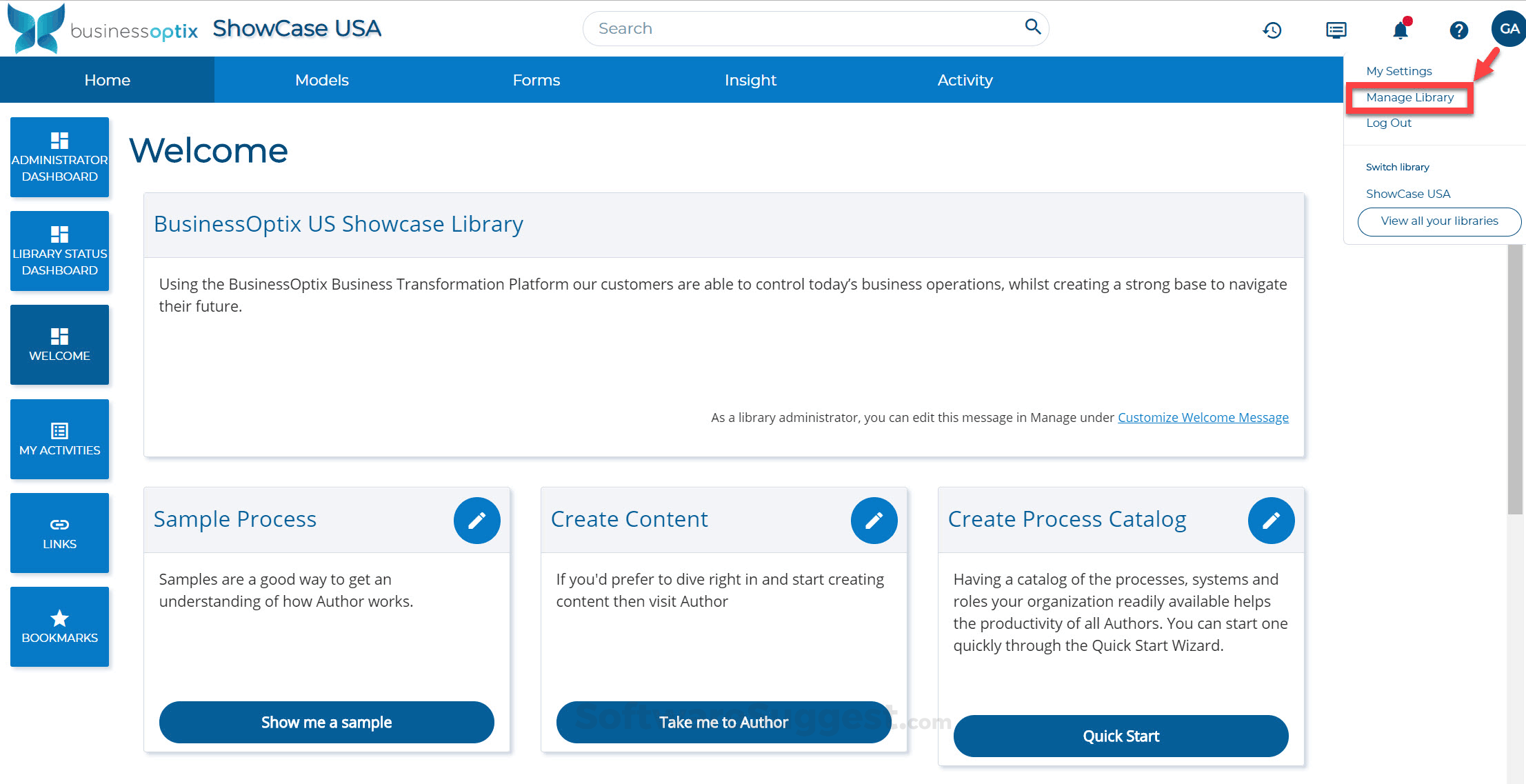The width and height of the screenshot is (1526, 784).
Task: Click the search magnifier icon
Action: (1032, 26)
